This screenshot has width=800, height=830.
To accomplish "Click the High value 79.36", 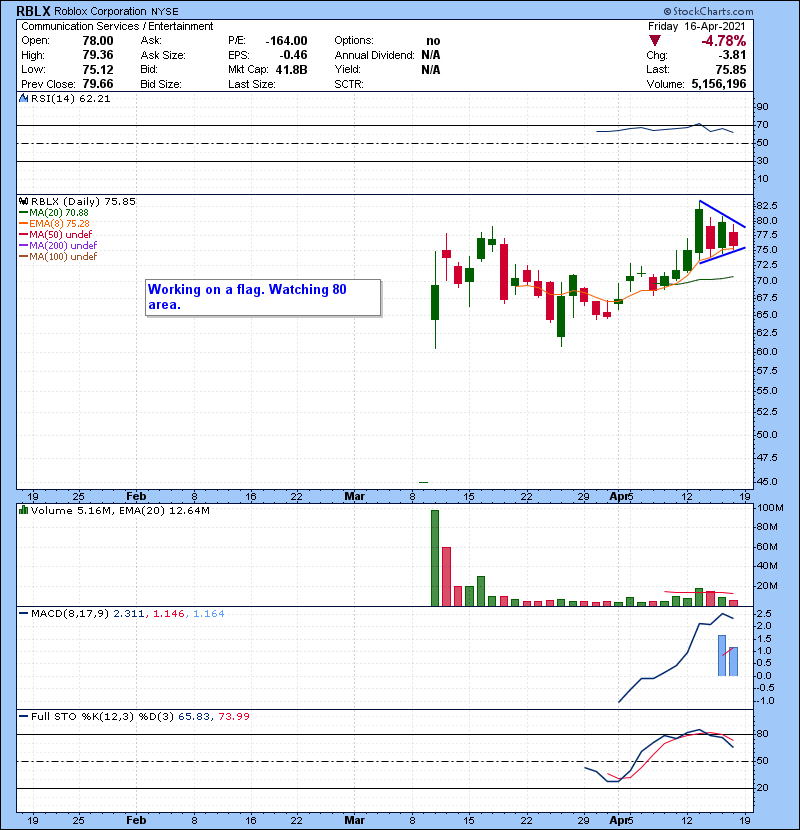I will 98,55.
